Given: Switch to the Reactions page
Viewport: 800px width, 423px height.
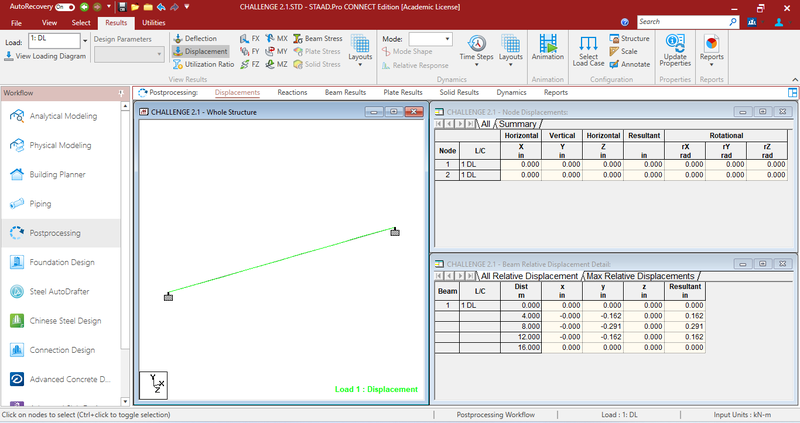Looking at the screenshot, I should [292, 92].
